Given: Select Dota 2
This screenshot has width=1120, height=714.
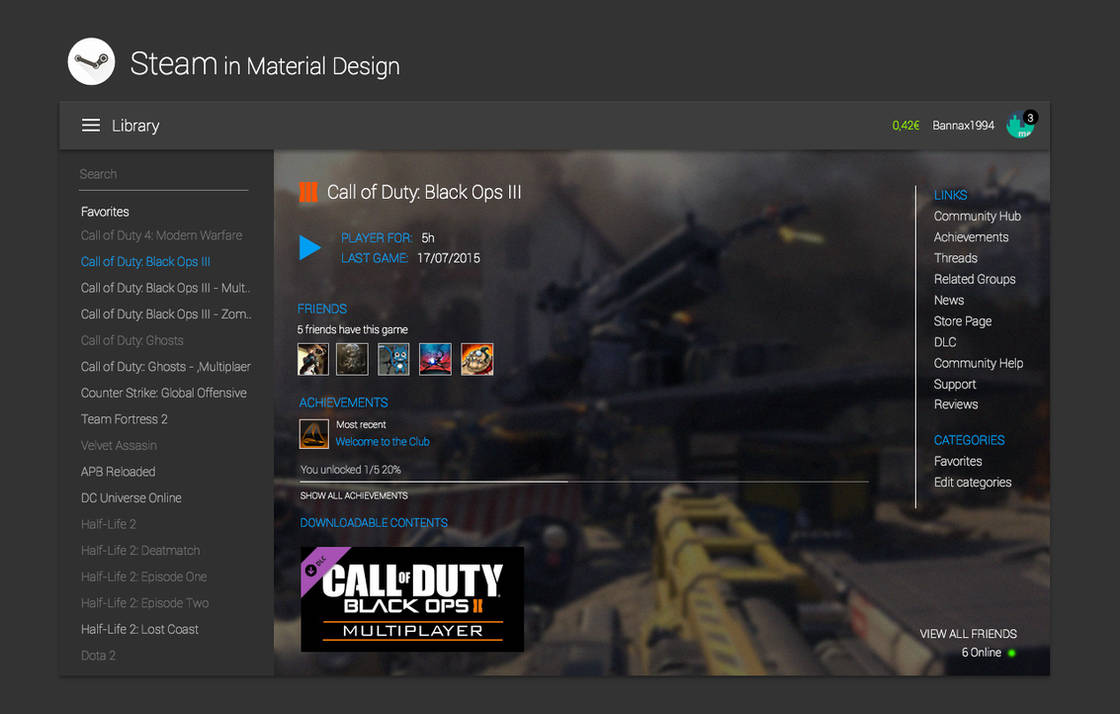Looking at the screenshot, I should click(x=98, y=655).
